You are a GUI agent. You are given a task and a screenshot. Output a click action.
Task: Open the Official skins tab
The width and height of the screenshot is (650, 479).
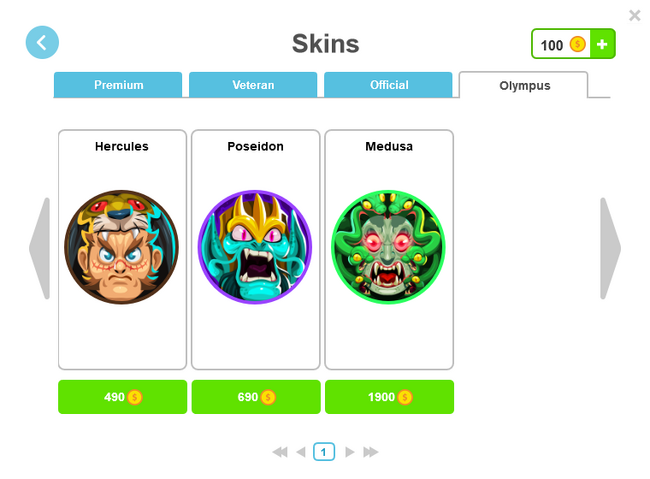(388, 85)
